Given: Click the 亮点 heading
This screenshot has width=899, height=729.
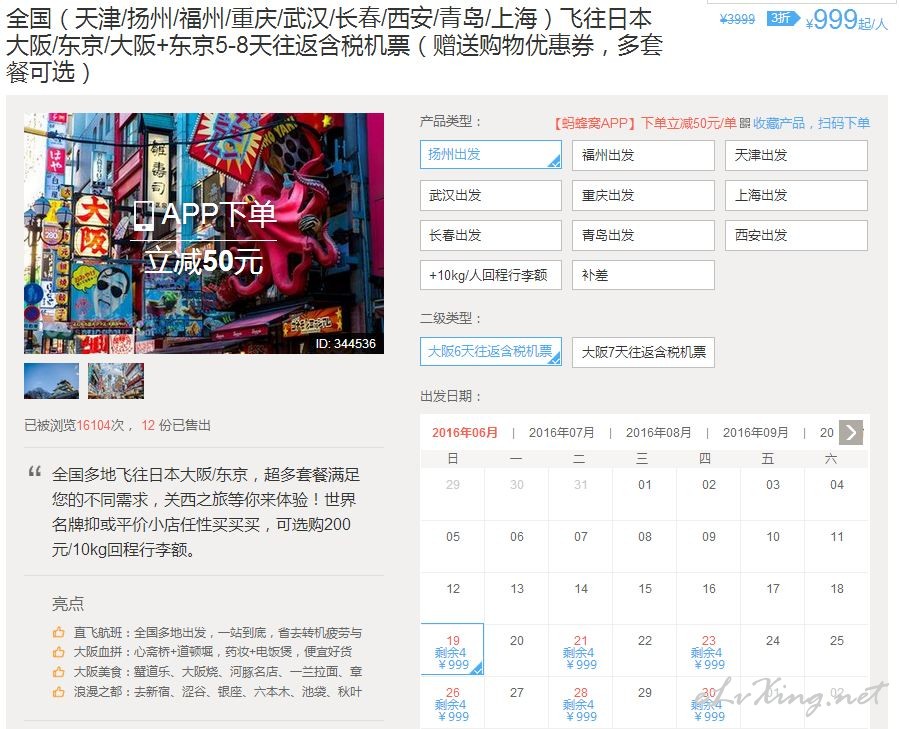Looking at the screenshot, I should [68, 603].
